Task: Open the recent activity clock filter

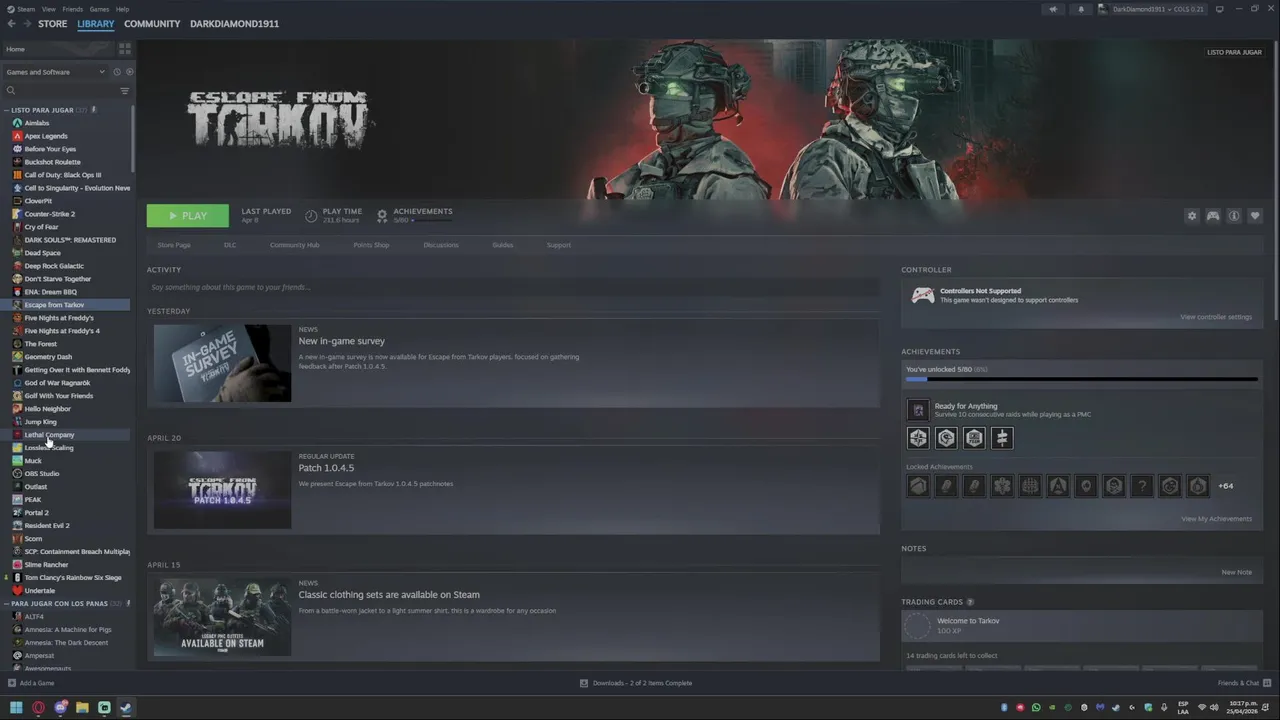Action: (x=117, y=72)
